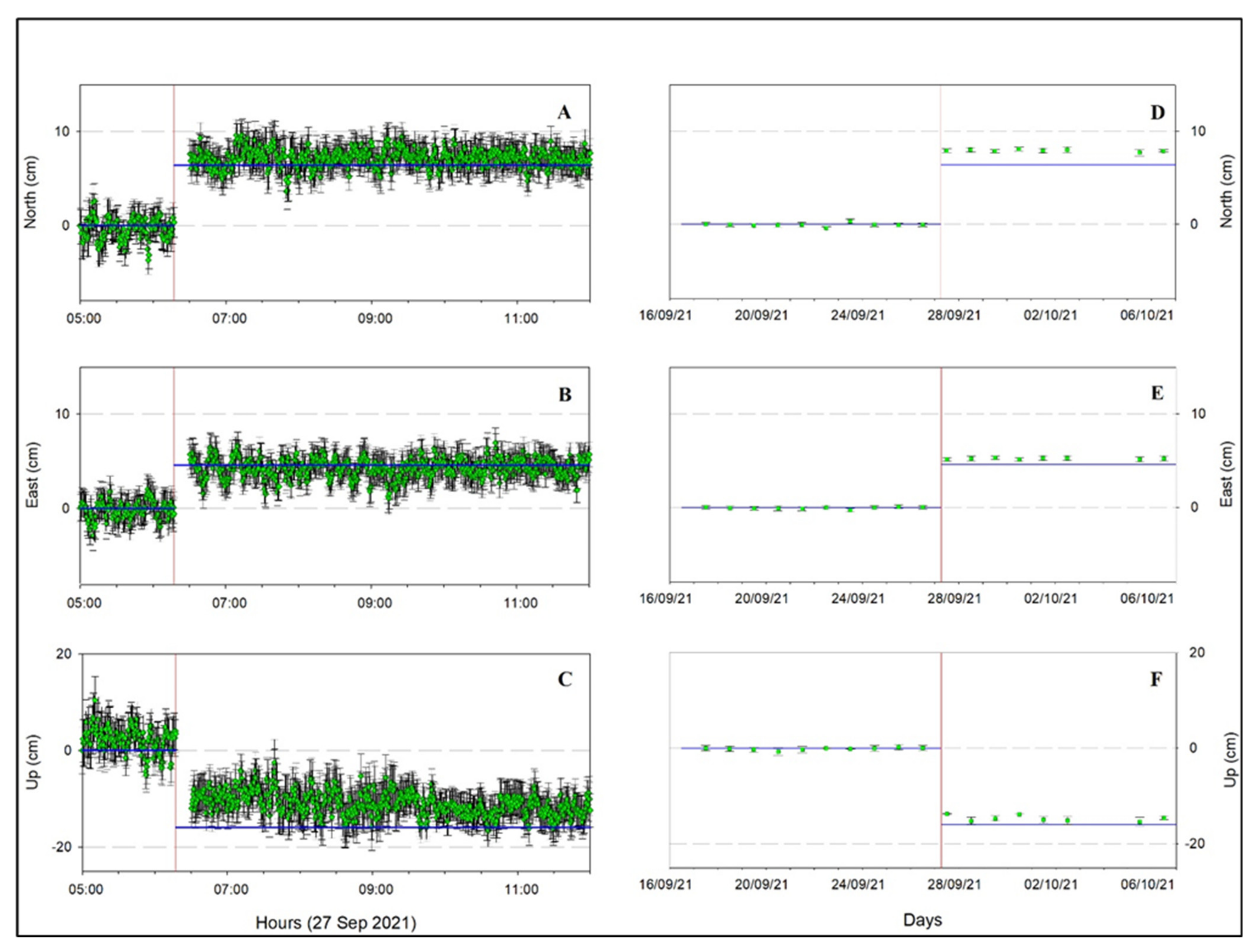
Task: Click the blue post-event offset line in panel B
Action: (x=381, y=465)
